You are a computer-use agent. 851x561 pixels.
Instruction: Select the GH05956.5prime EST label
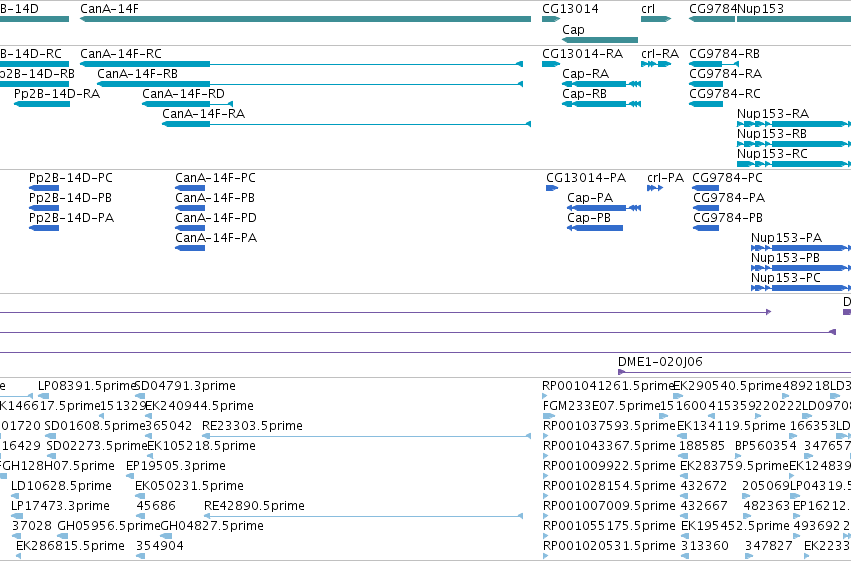tap(109, 526)
